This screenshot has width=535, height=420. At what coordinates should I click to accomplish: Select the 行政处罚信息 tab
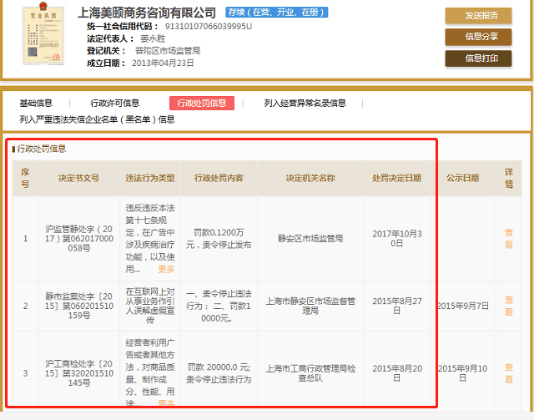[x=202, y=103]
